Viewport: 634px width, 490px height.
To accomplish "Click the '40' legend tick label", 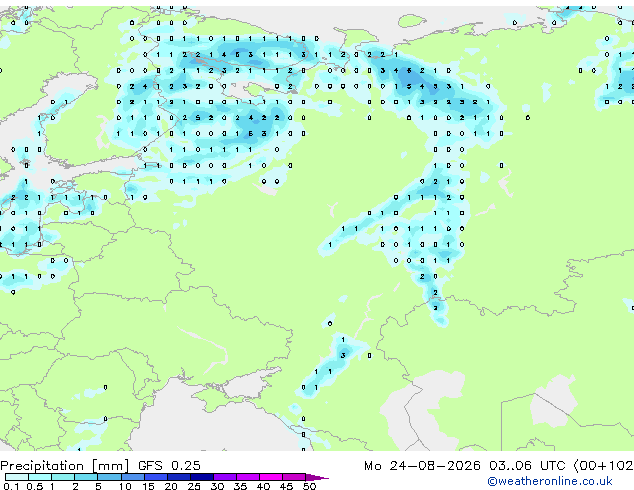I will (x=264, y=486).
